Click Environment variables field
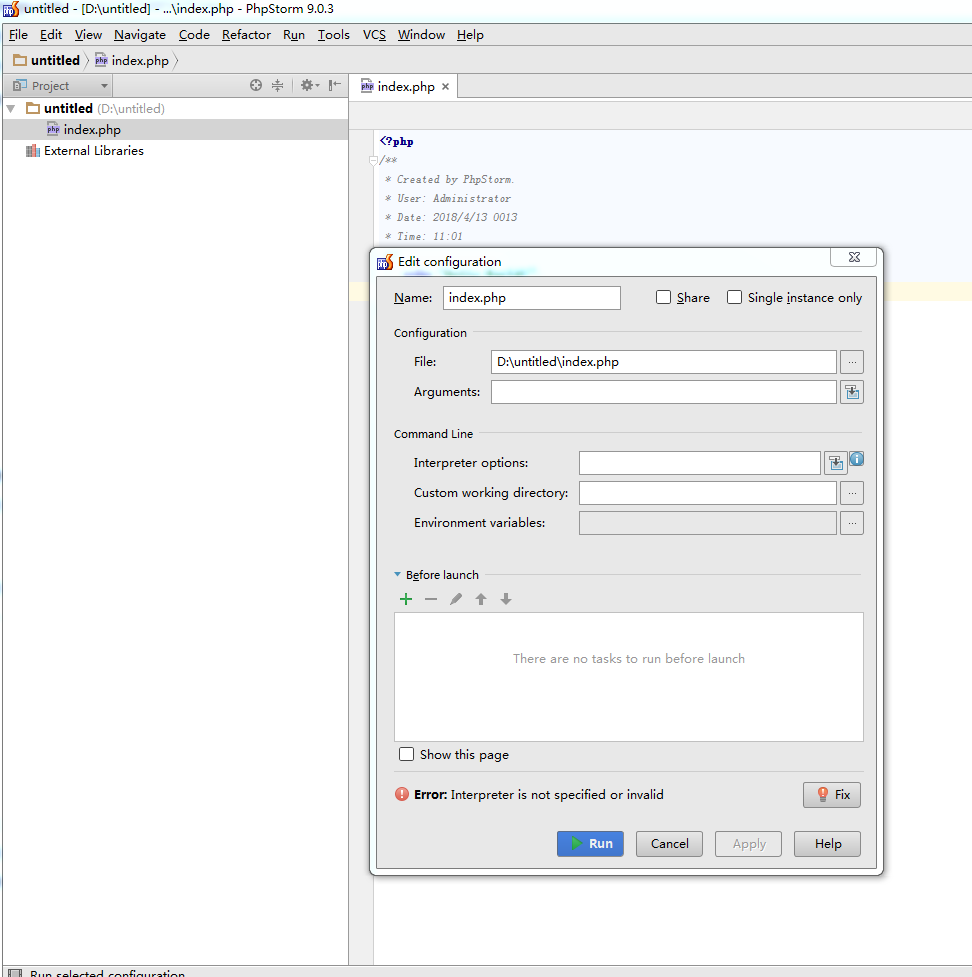Viewport: 972px width, 977px height. click(x=708, y=523)
